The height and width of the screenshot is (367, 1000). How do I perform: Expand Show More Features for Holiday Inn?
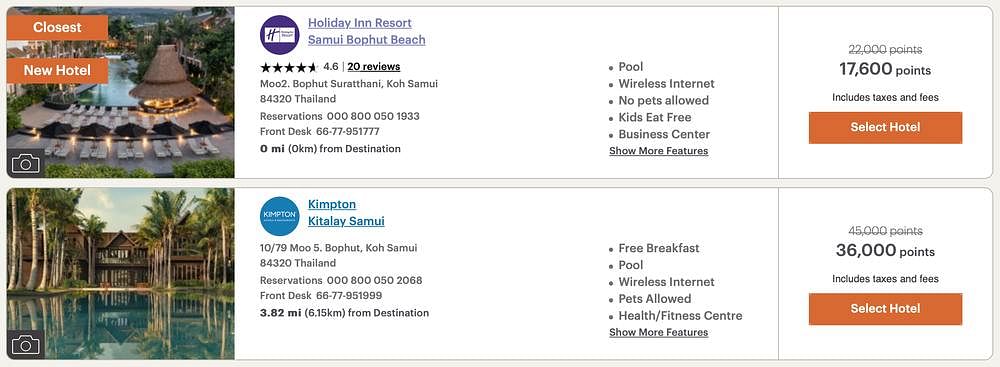coord(658,151)
